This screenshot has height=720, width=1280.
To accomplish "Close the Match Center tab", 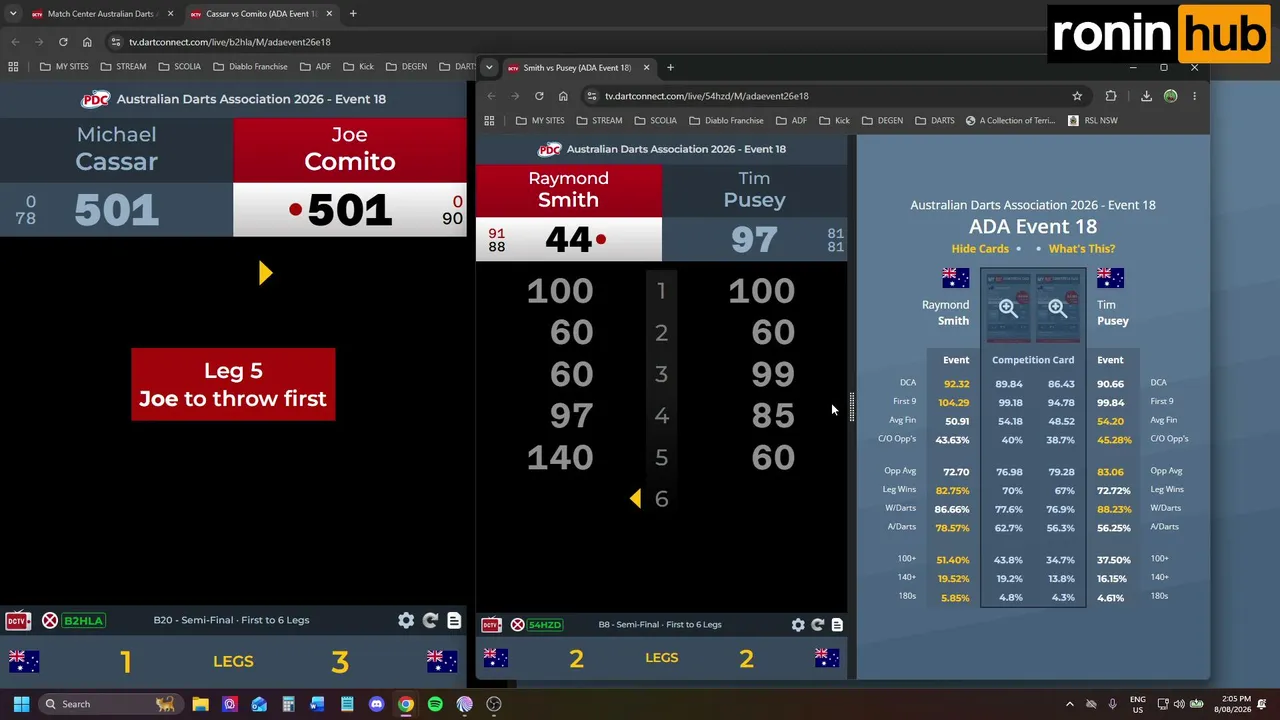I will 171,14.
